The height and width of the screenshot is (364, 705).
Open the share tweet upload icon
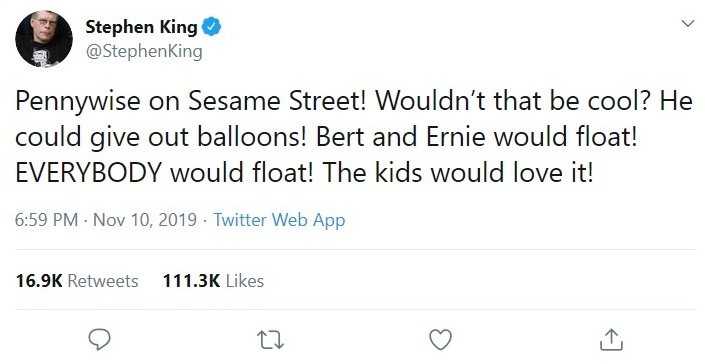pos(611,340)
